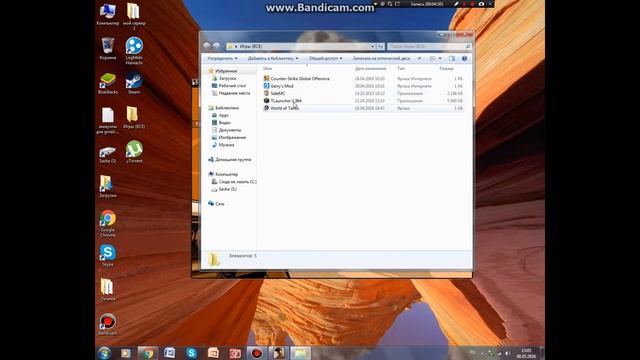Select the gmail accounts text file on desktop
640x360 pixels.
coord(108,120)
